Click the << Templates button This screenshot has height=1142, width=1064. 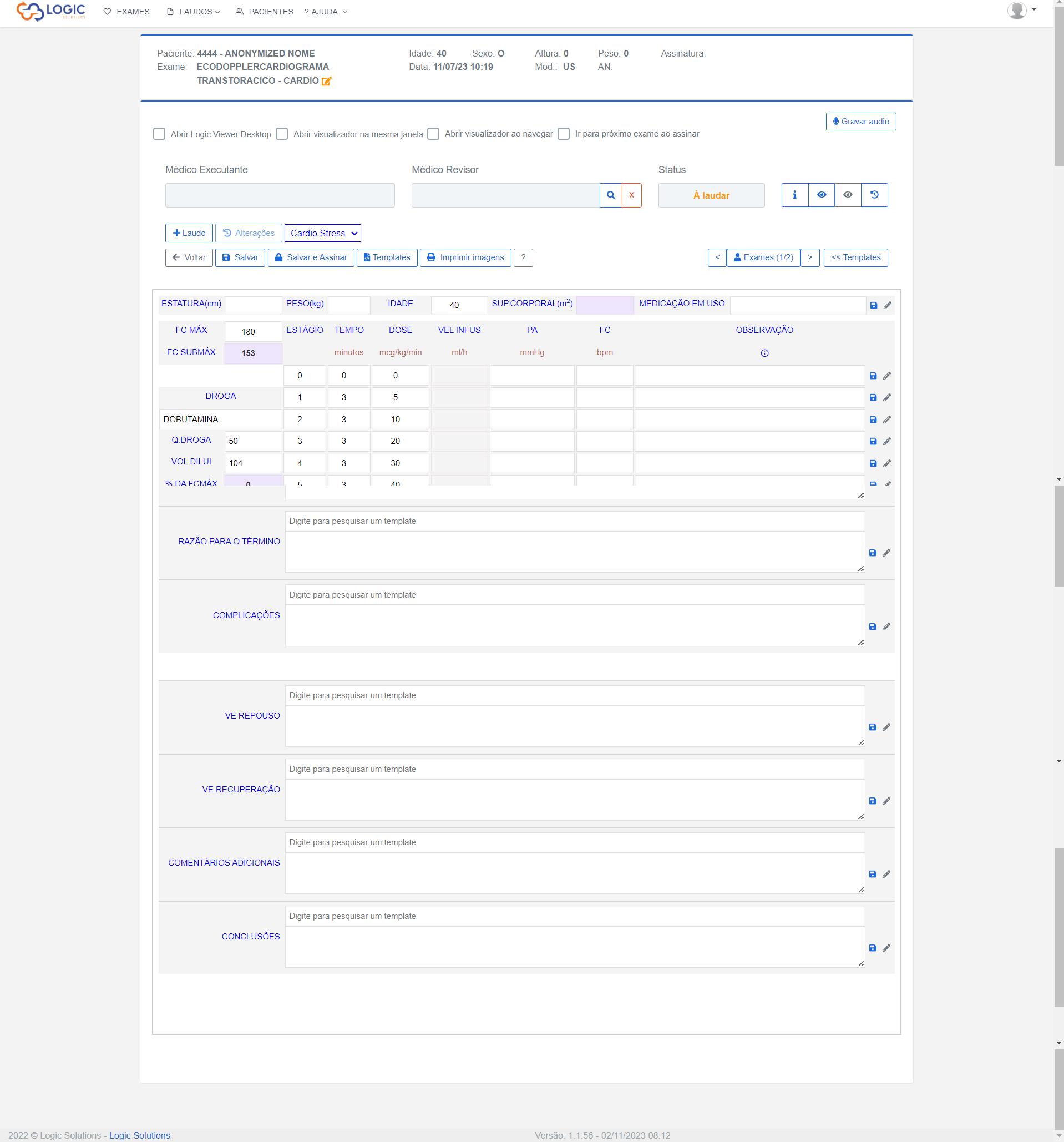tap(855, 257)
